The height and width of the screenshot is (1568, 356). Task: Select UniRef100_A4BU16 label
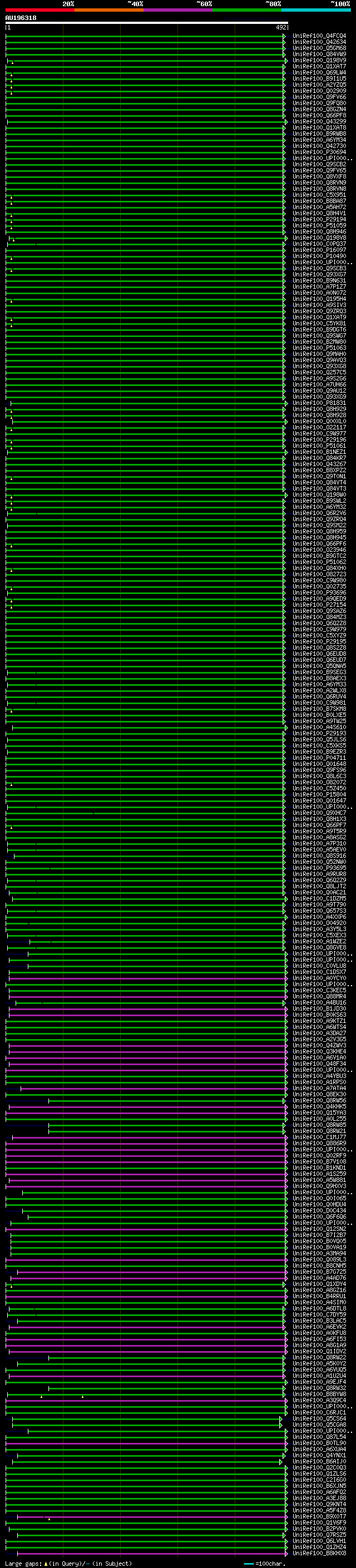pos(319,1002)
